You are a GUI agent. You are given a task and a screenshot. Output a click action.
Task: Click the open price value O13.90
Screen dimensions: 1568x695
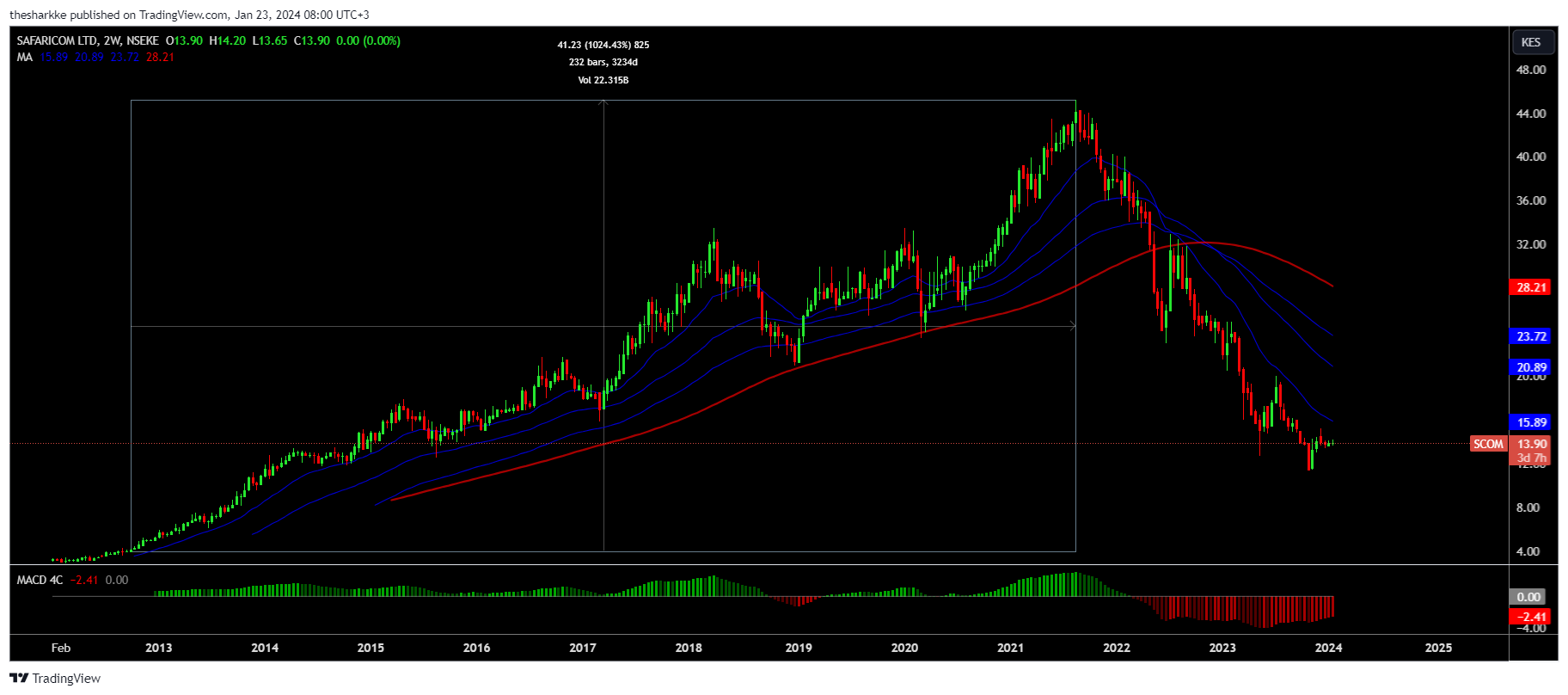click(185, 40)
